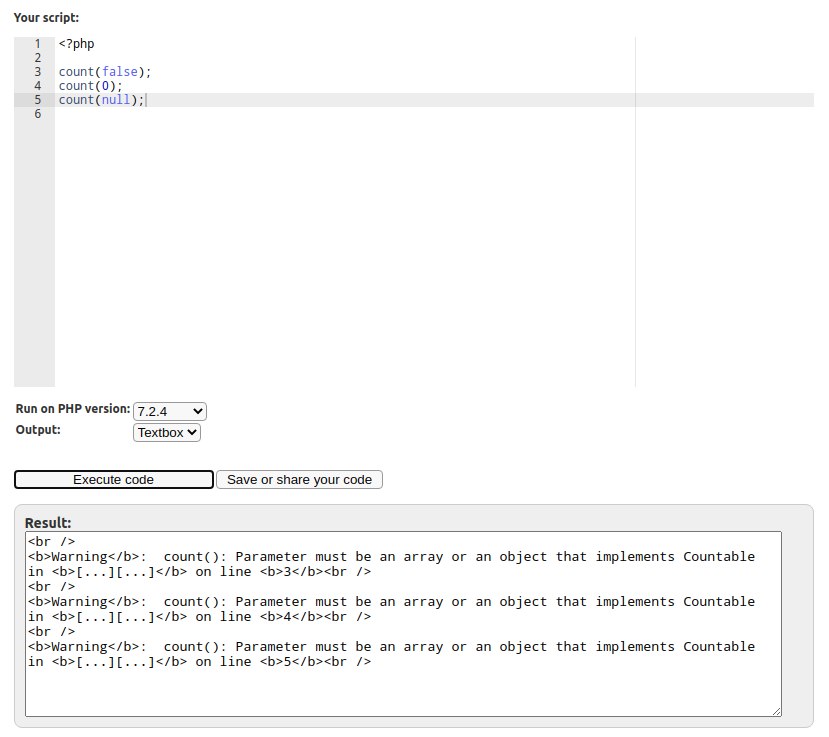The height and width of the screenshot is (737, 829).
Task: Click the warning text for line 3
Action: (391, 564)
